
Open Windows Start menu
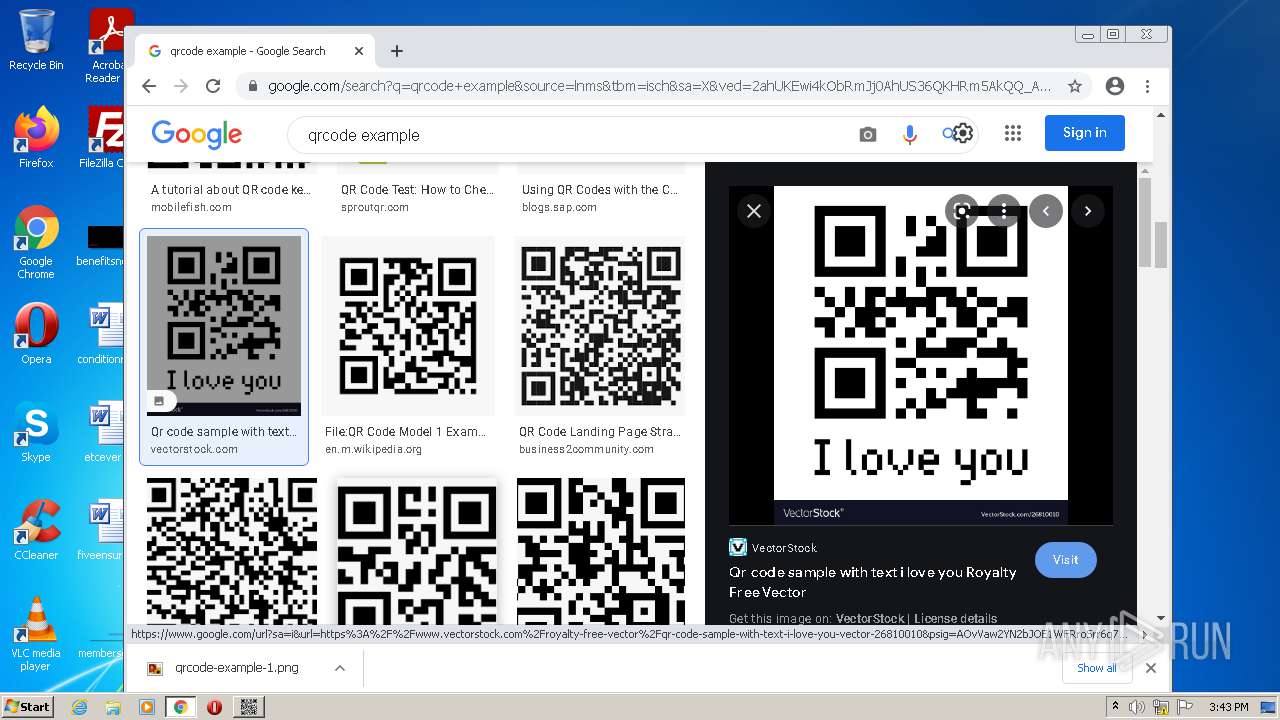point(27,706)
